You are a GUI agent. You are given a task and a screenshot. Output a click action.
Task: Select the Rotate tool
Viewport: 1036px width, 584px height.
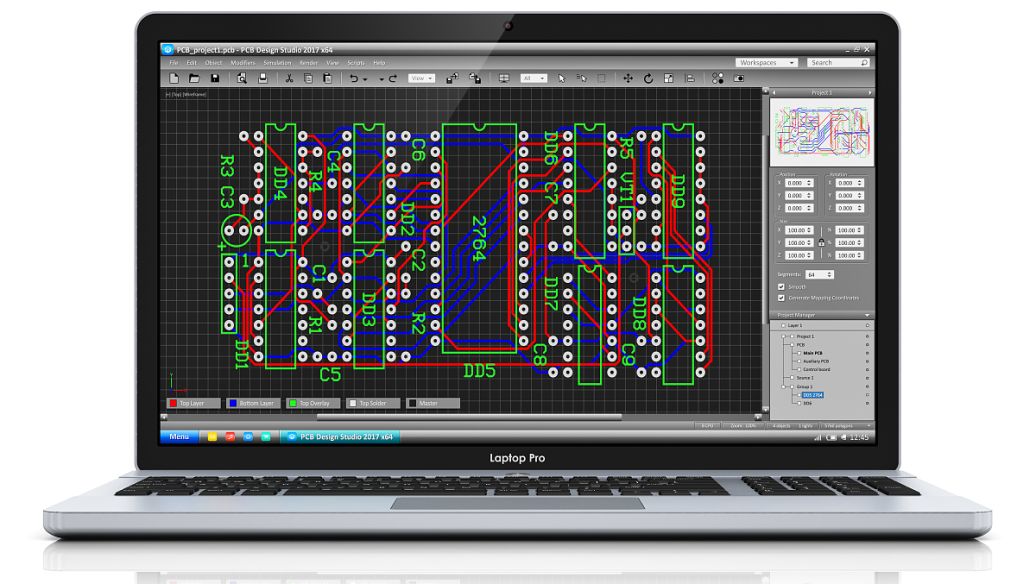(x=649, y=79)
